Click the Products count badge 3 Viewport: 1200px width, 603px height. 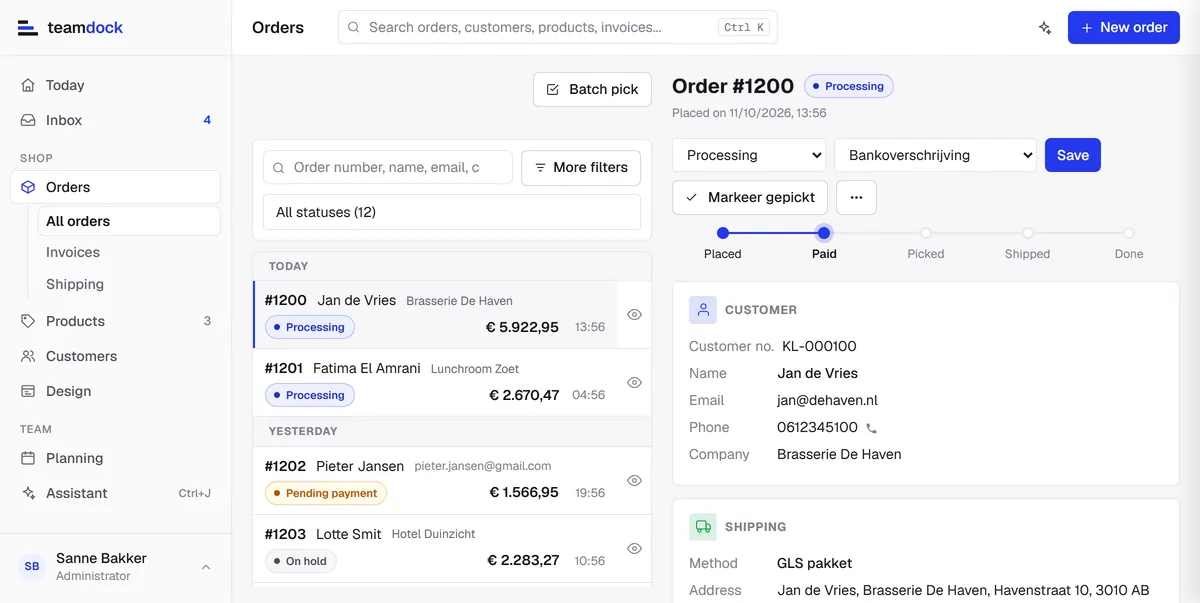pyautogui.click(x=207, y=321)
